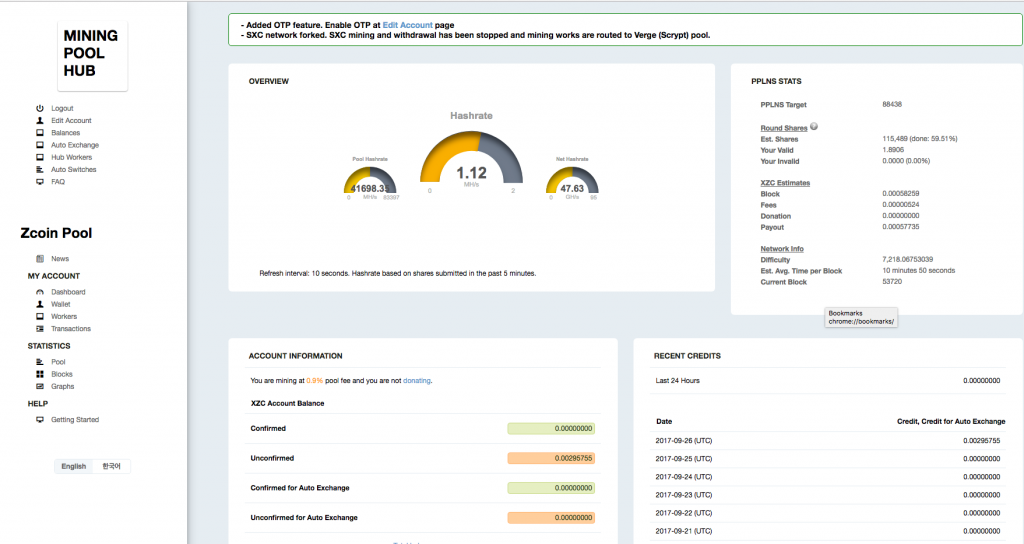
Task: Switch language to English
Action: coord(73,466)
